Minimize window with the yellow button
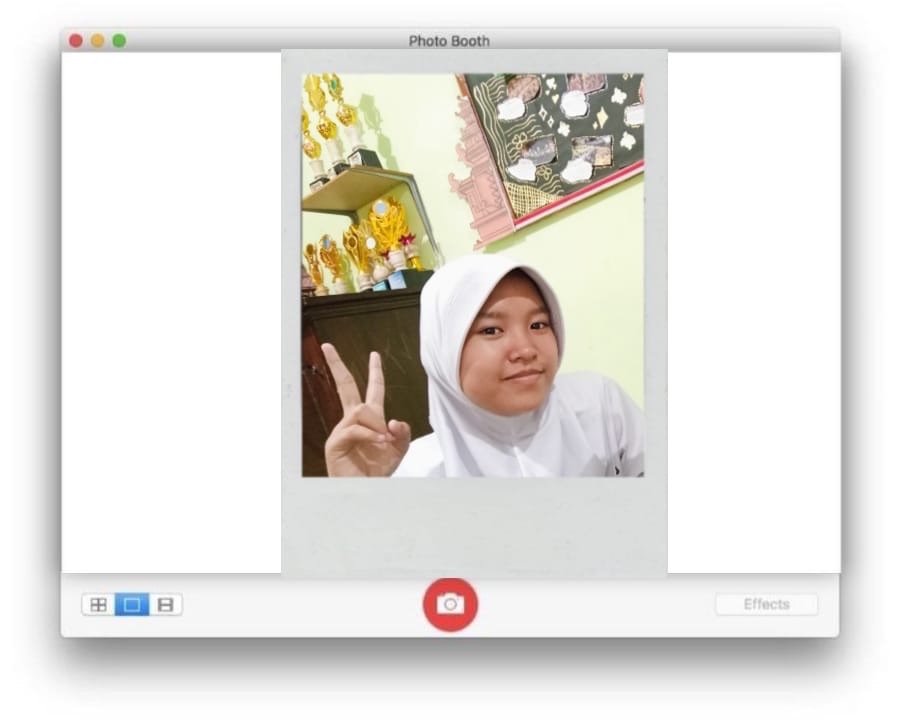The height and width of the screenshot is (720, 900). click(x=98, y=41)
